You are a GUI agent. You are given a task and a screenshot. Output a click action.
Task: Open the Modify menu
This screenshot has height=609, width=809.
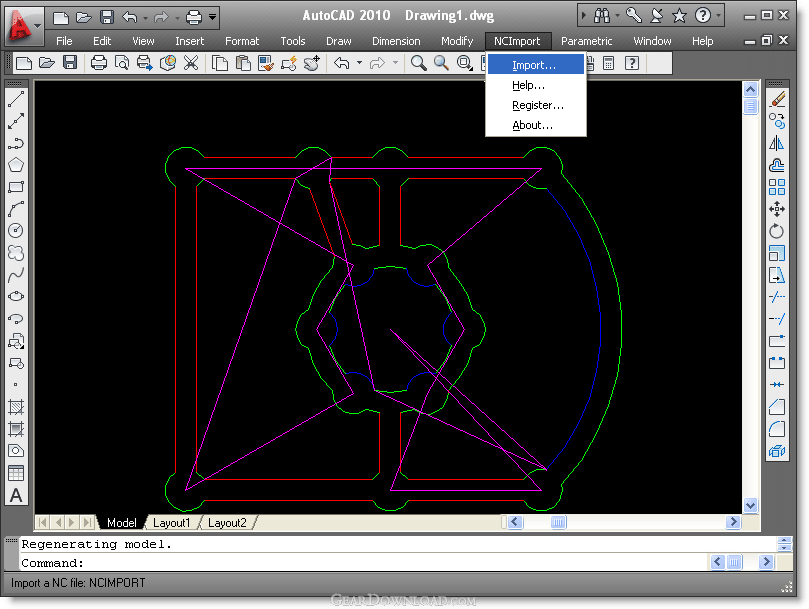tap(457, 41)
